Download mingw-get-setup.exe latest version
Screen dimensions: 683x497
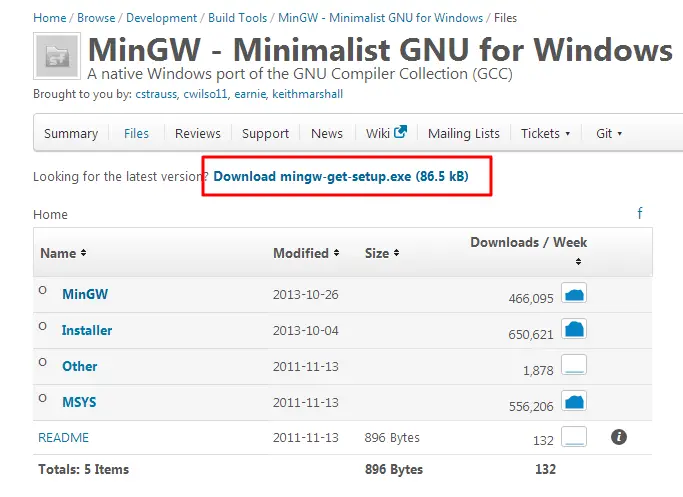(x=341, y=176)
